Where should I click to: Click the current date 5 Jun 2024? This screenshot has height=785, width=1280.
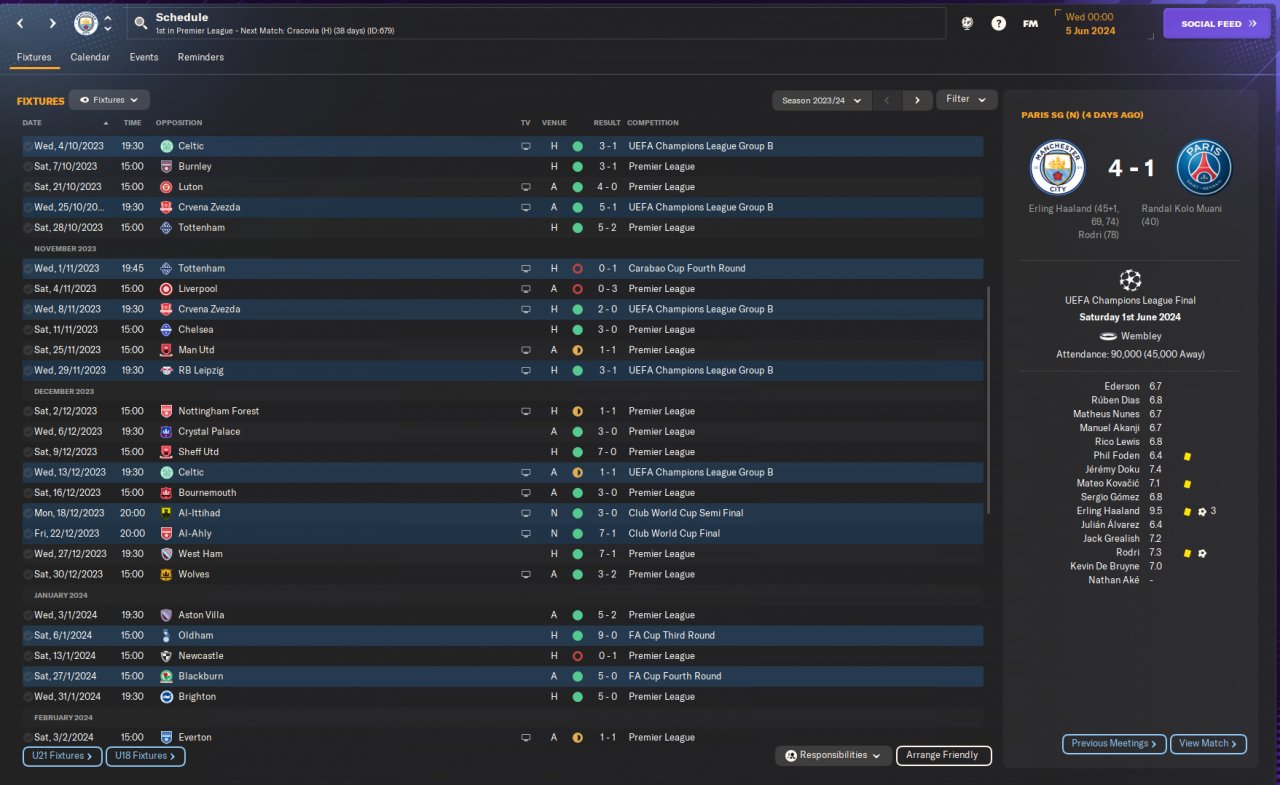[1090, 31]
